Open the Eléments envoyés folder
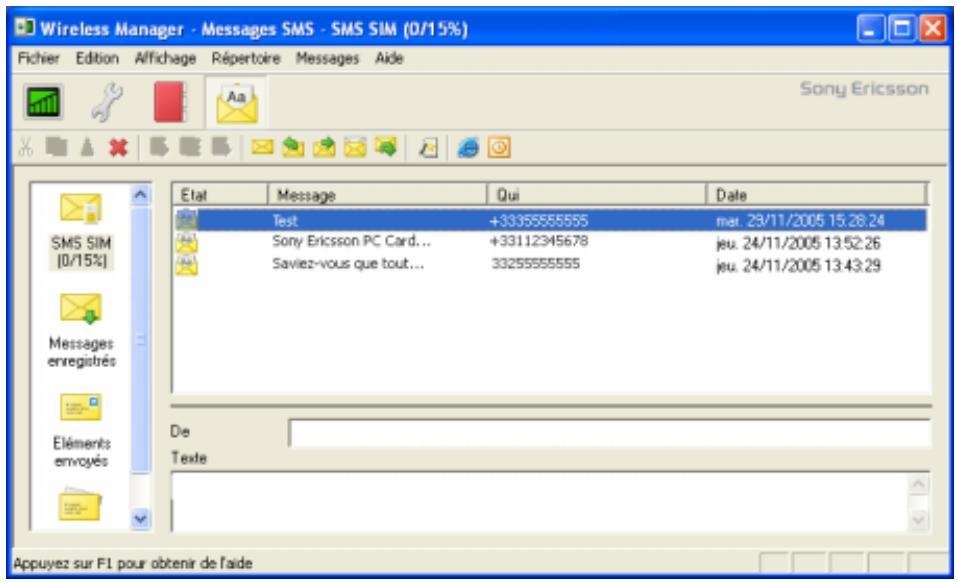This screenshot has width=957, height=582. coord(81,431)
